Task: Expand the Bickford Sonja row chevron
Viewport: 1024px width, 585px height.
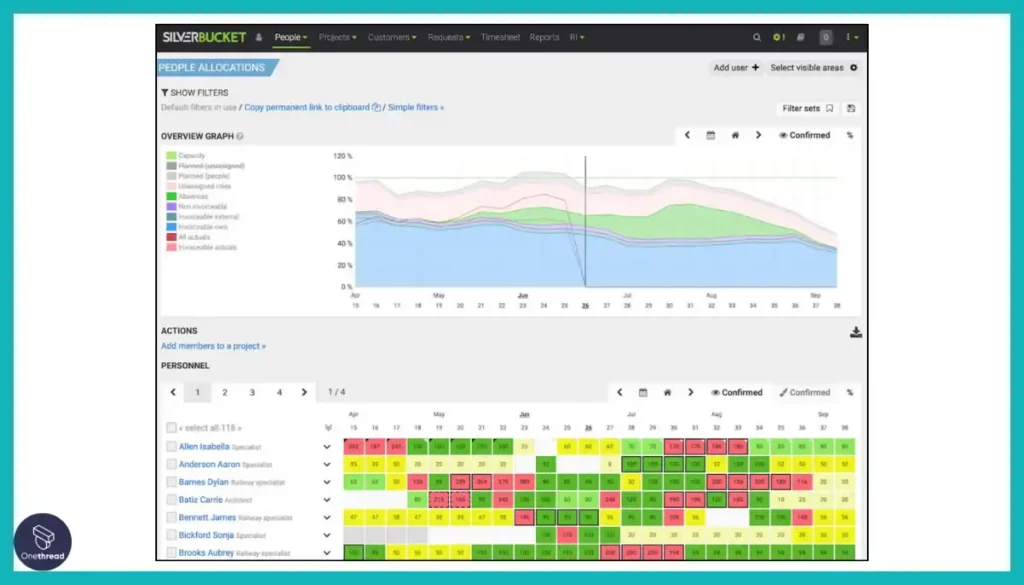Action: pyautogui.click(x=327, y=535)
